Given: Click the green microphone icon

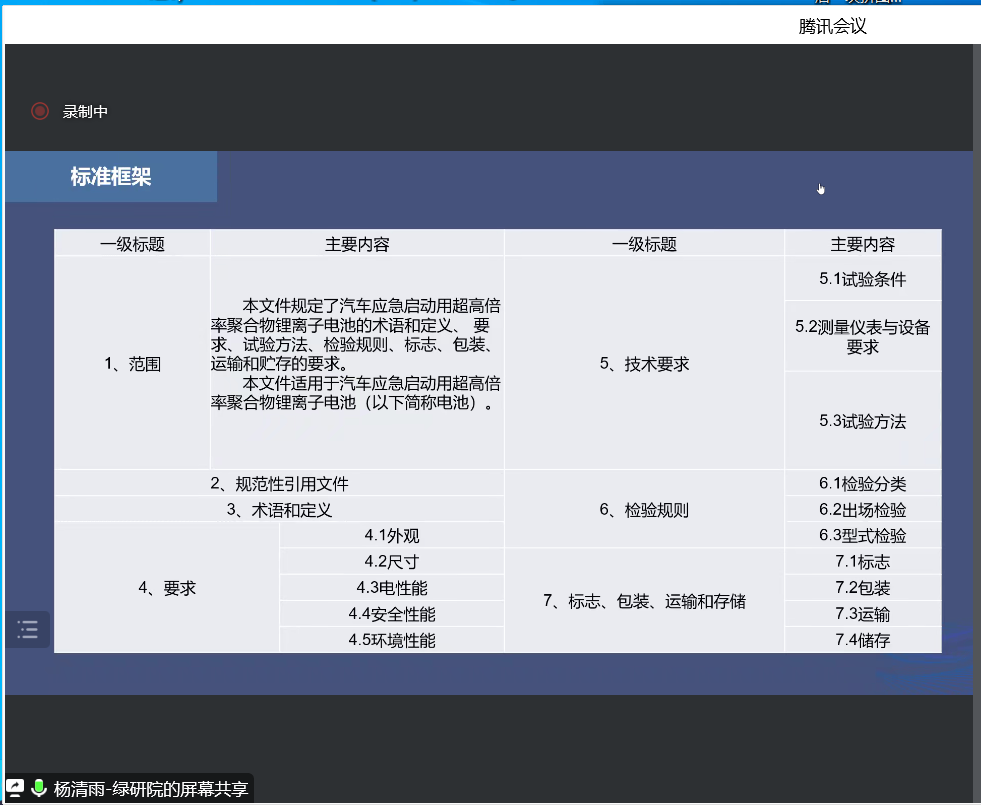Looking at the screenshot, I should [x=39, y=788].
